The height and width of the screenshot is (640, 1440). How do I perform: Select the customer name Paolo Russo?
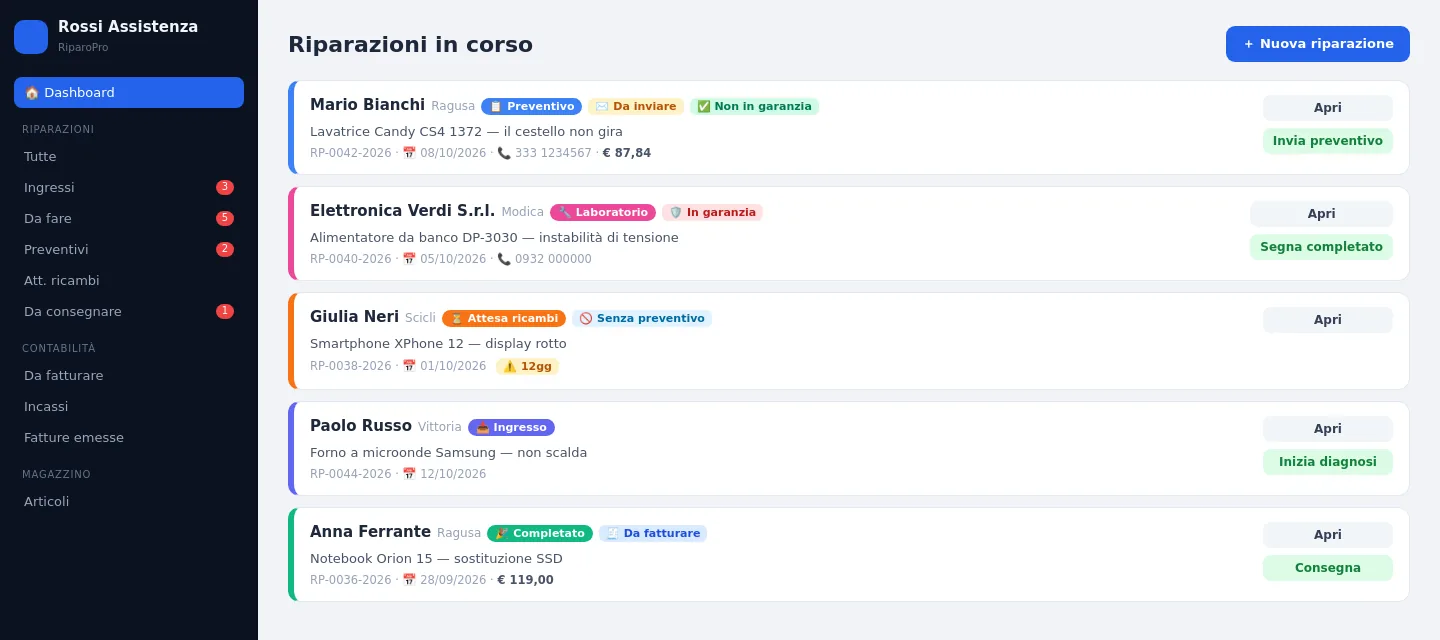click(x=361, y=426)
